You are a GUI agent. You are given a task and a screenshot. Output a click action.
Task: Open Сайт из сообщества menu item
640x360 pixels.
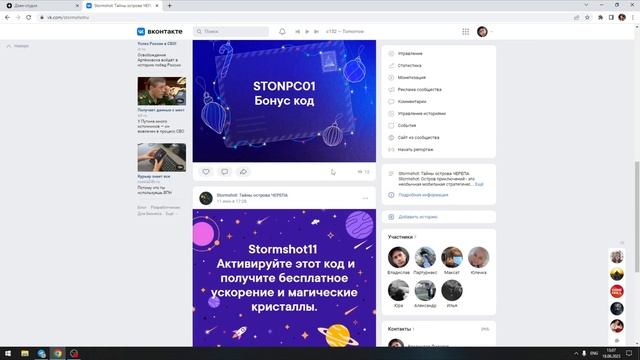pos(418,138)
